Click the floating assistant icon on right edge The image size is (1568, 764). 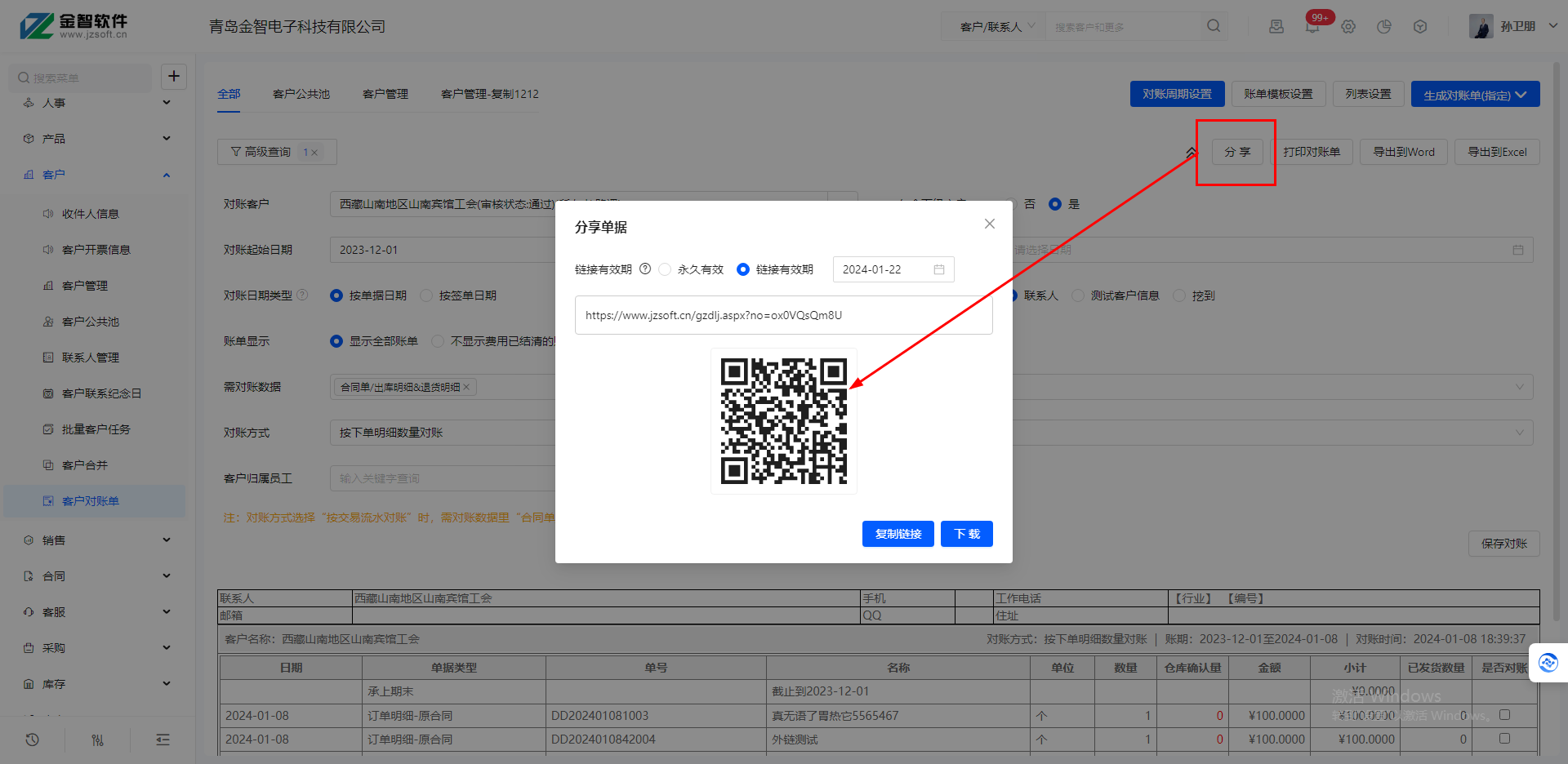click(x=1548, y=662)
